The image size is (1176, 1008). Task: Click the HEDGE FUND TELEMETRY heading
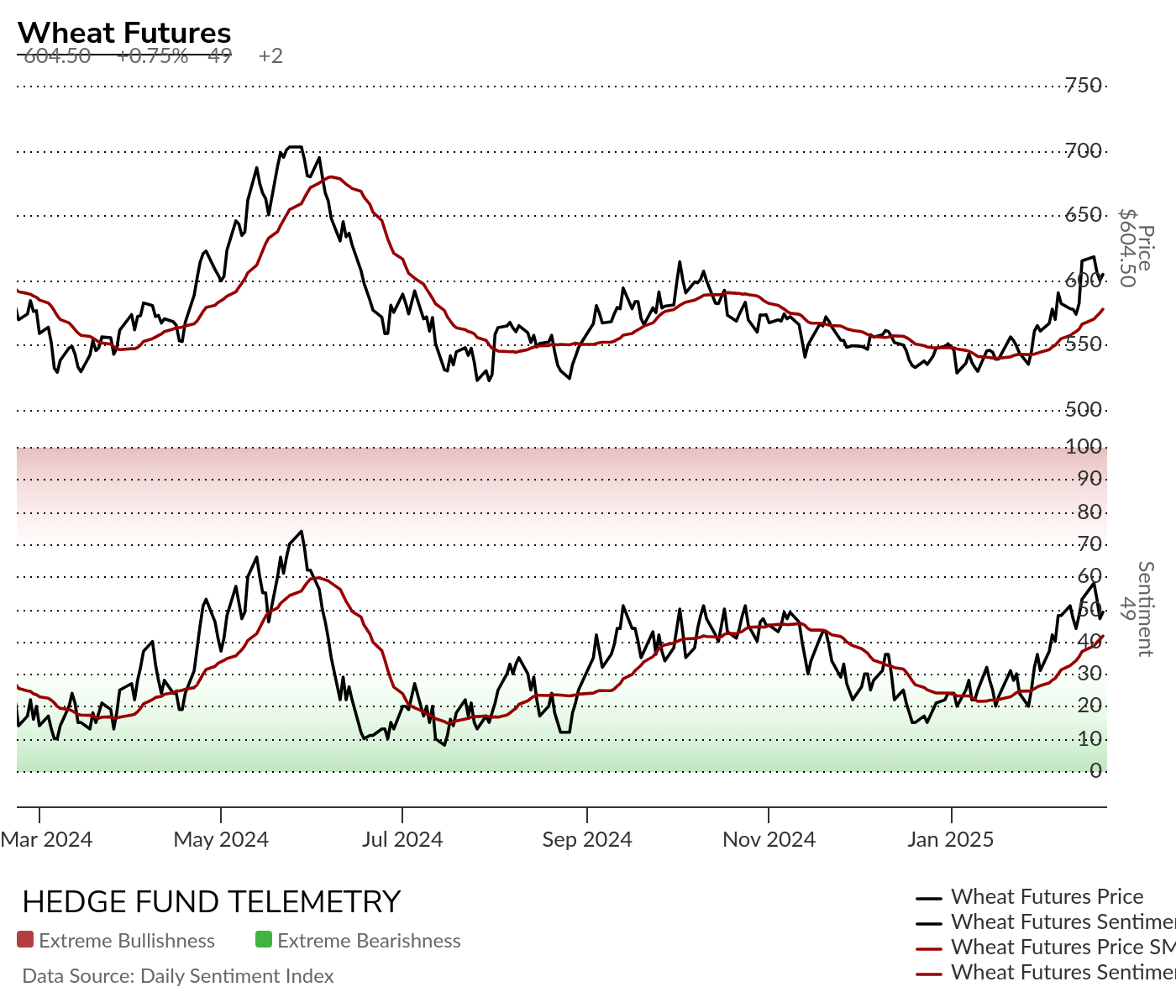click(x=211, y=901)
